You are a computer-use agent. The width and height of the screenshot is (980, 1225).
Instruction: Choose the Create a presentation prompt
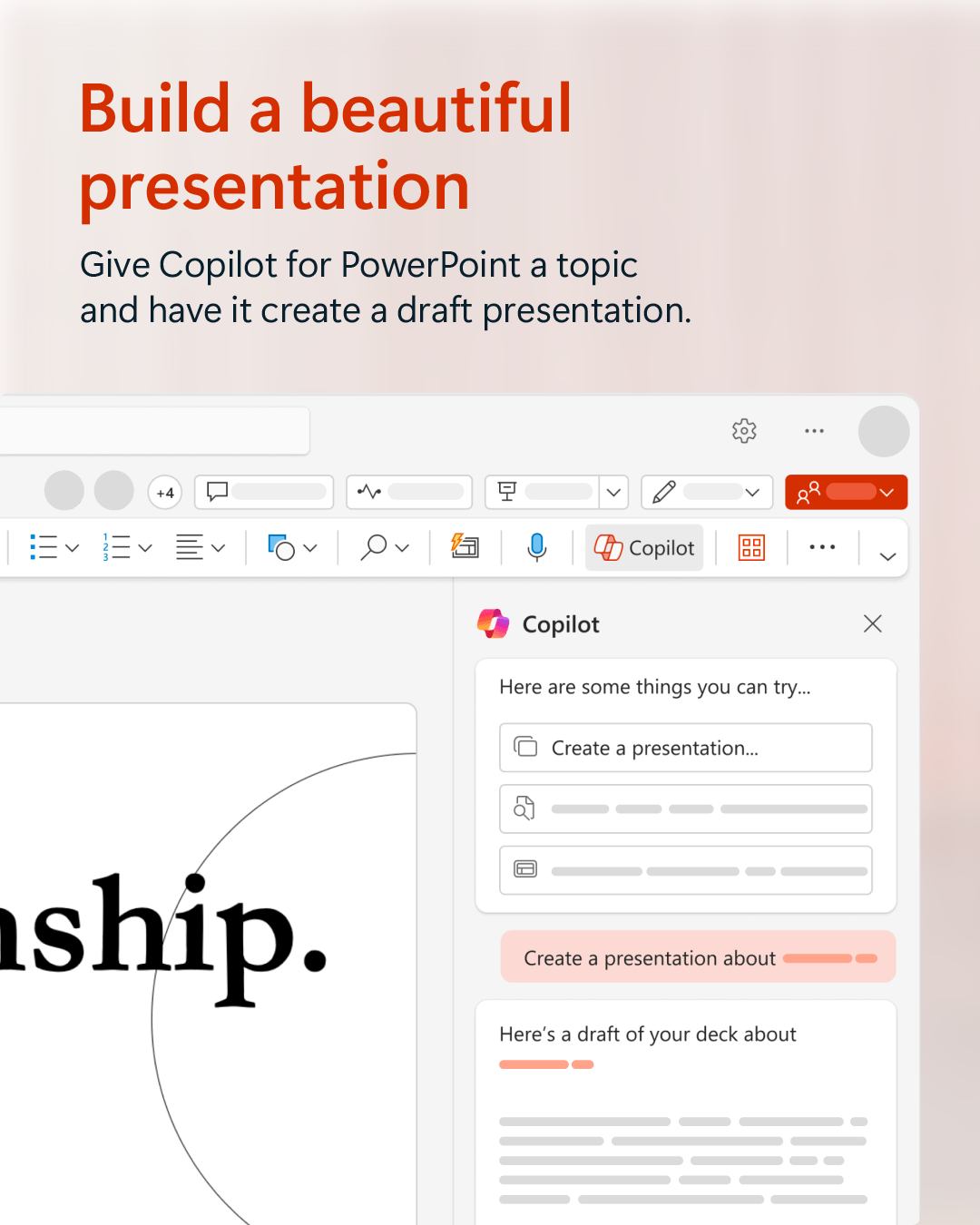(685, 747)
